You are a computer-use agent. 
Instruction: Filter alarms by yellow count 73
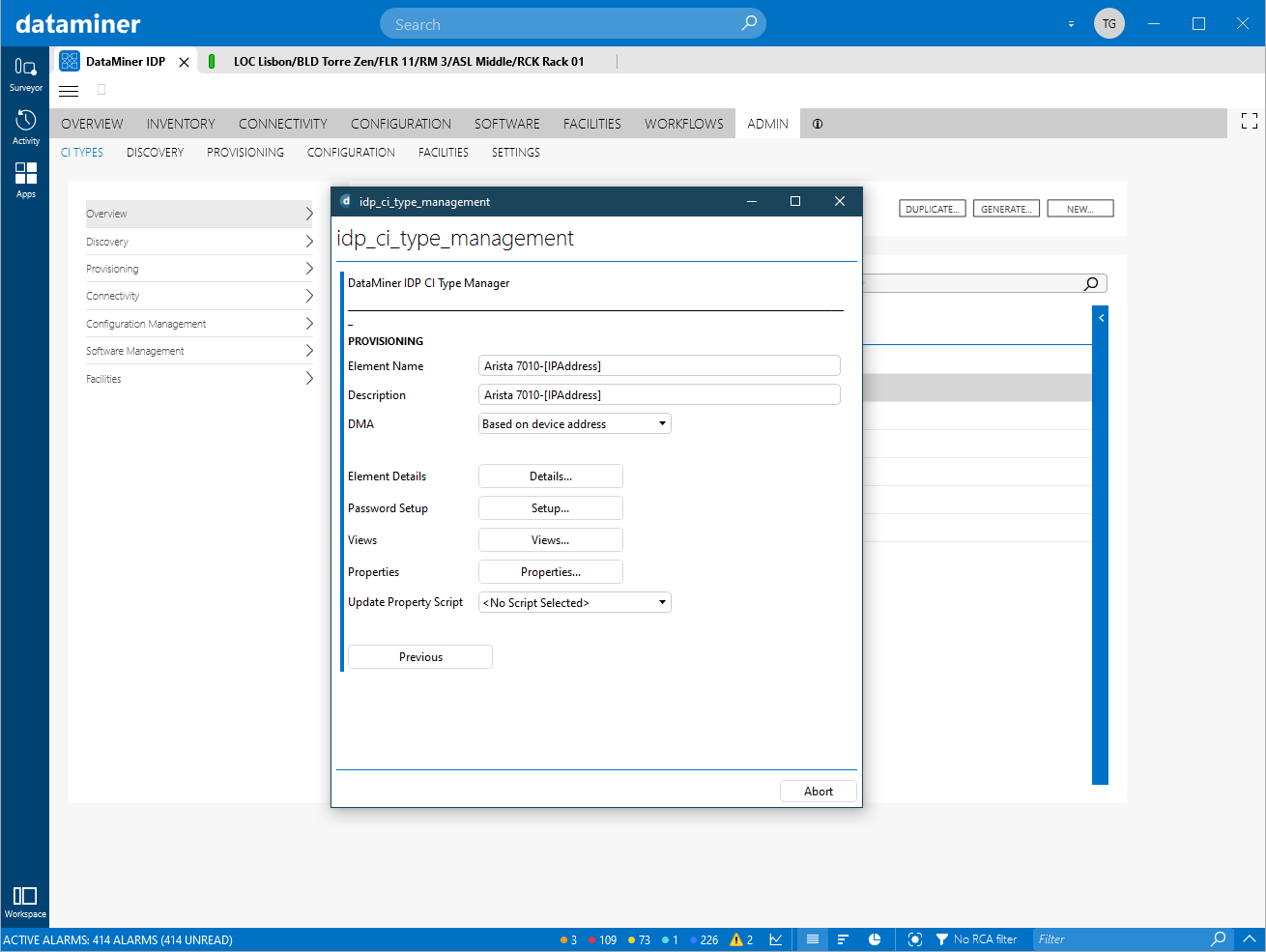point(639,939)
